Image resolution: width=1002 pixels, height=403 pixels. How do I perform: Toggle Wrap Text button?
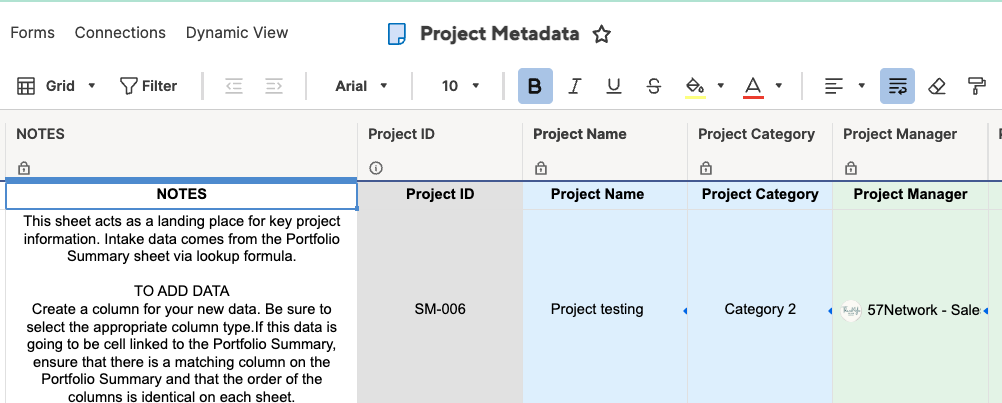click(x=897, y=86)
